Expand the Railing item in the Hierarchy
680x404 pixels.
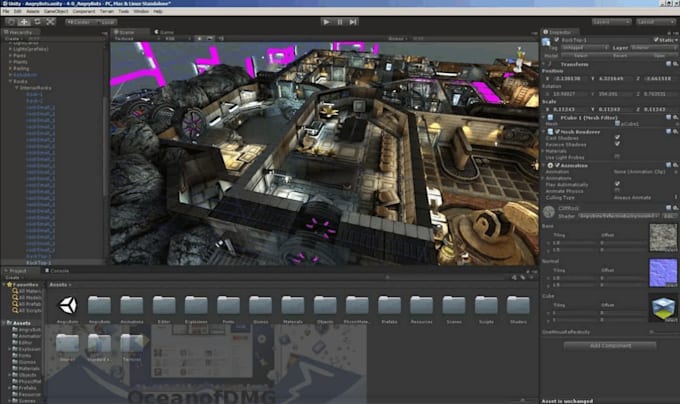[x=10, y=68]
